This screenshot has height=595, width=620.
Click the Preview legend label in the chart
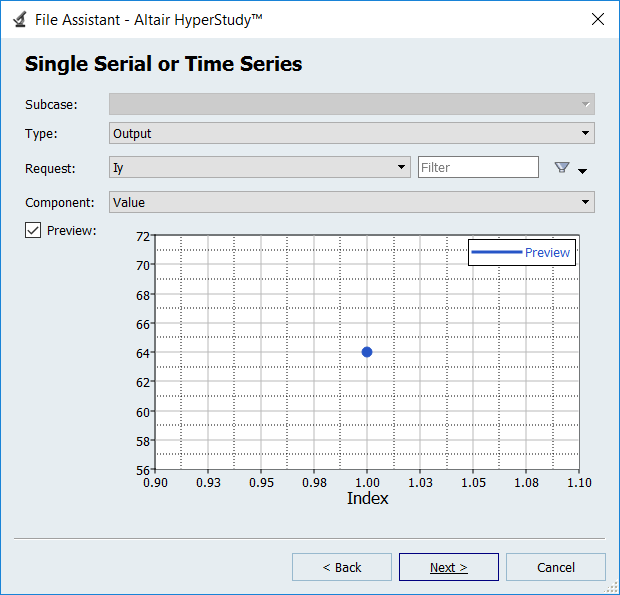[547, 252]
